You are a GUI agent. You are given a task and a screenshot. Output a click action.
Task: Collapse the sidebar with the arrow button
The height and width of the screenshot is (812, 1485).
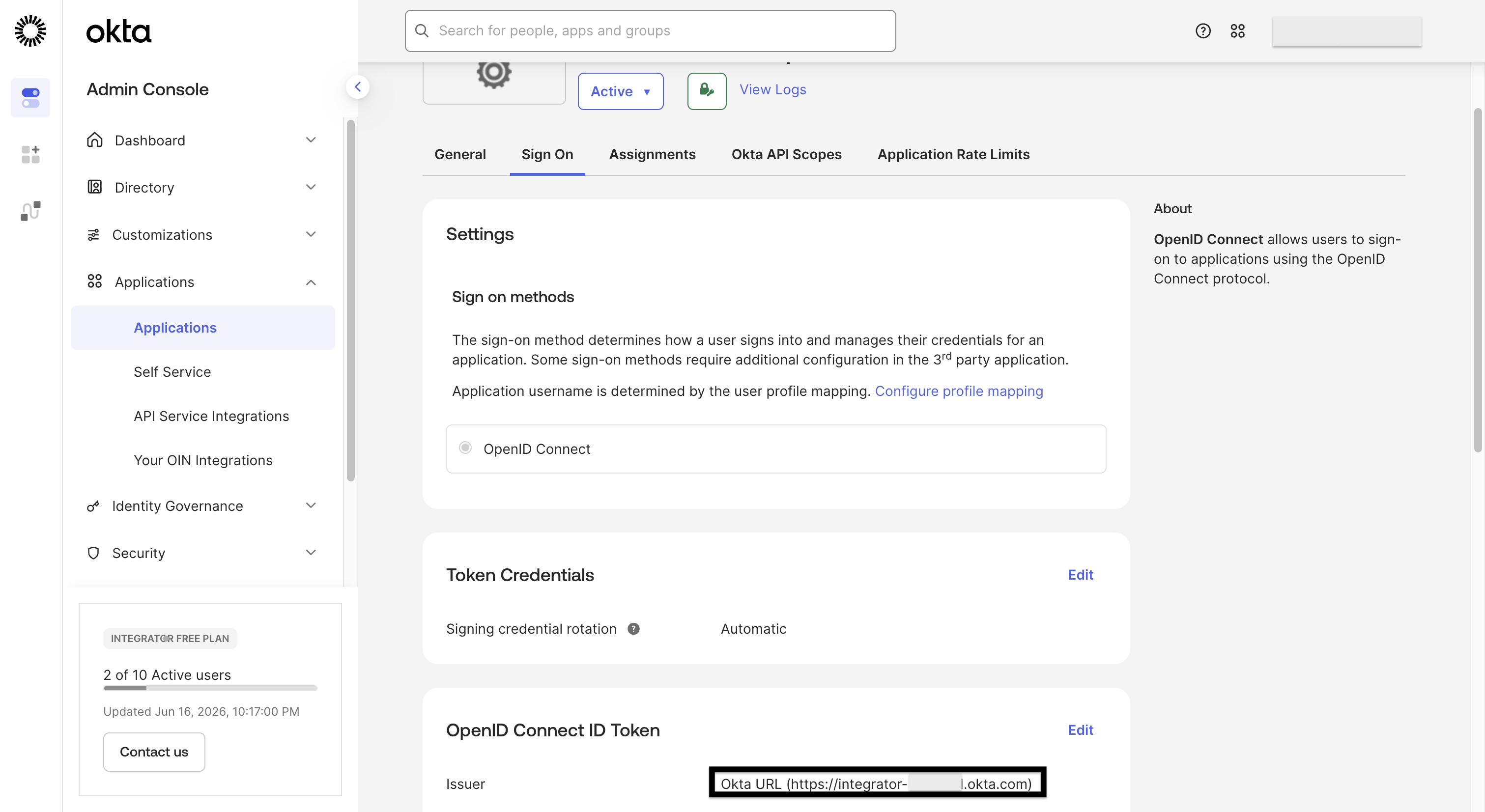pos(357,87)
